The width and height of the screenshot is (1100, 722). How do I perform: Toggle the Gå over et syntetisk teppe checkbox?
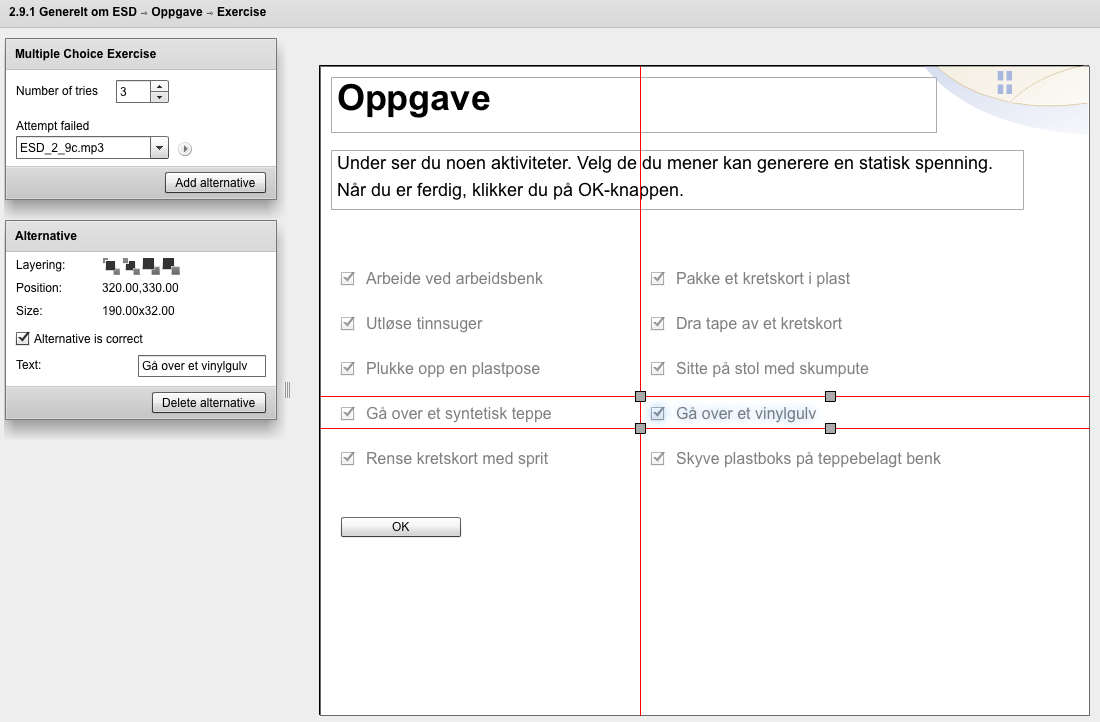(348, 413)
